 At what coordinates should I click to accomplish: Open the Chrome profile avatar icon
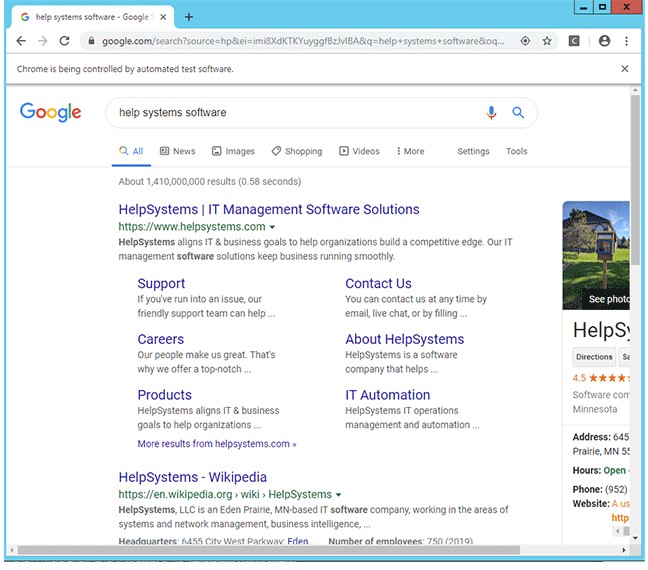pyautogui.click(x=604, y=41)
